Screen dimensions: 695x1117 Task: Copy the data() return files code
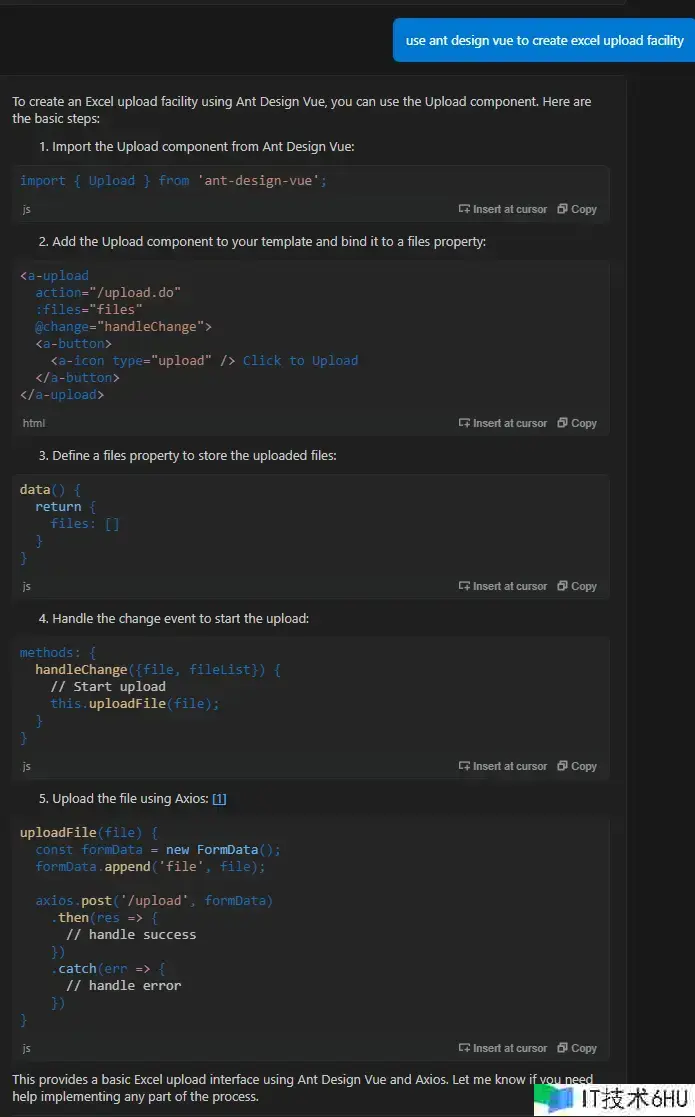coord(577,586)
